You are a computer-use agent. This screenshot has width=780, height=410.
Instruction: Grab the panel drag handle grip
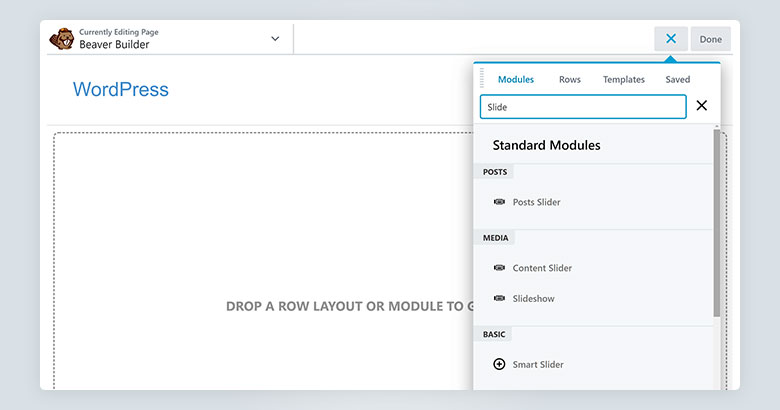482,78
